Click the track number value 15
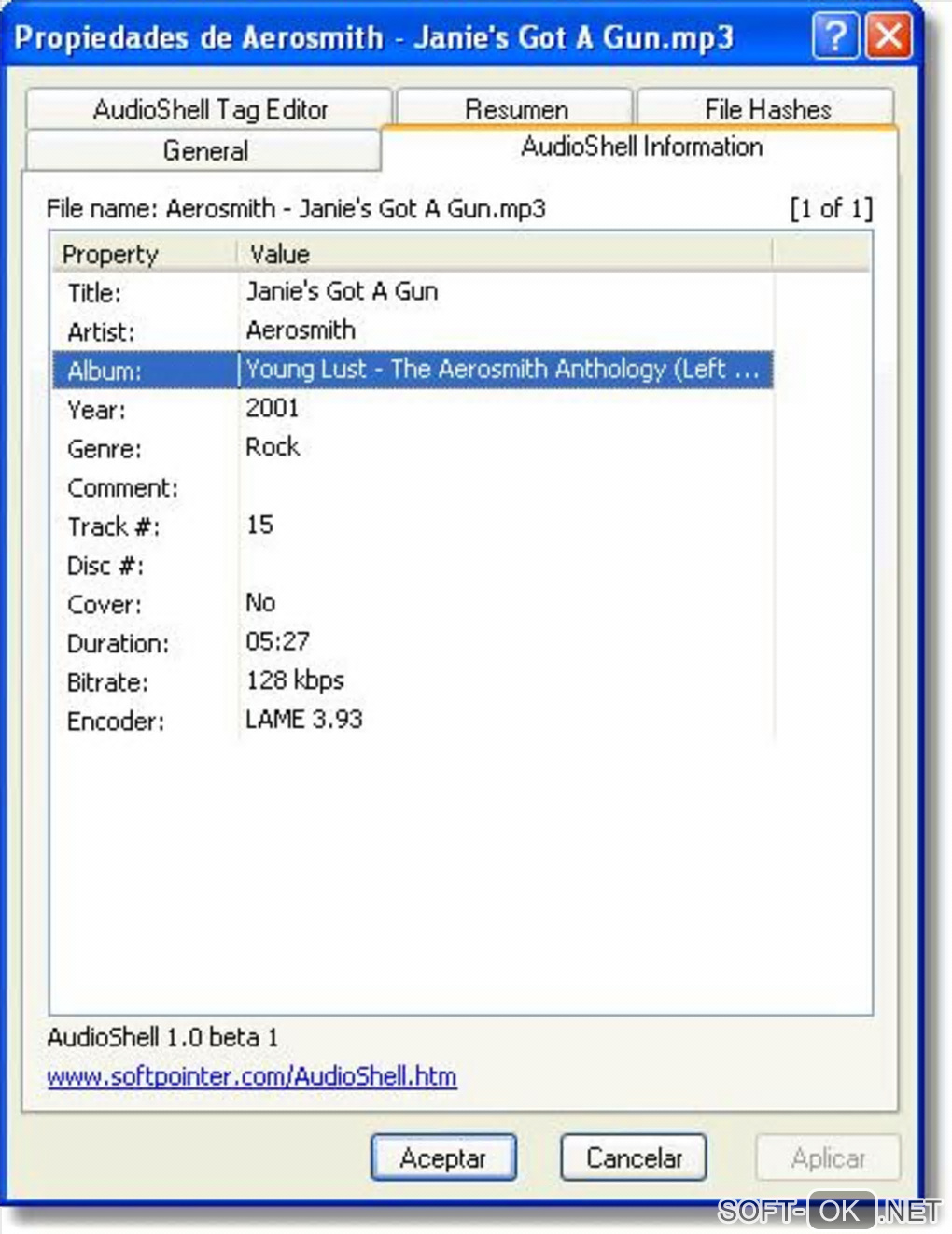The image size is (952, 1234). click(259, 525)
